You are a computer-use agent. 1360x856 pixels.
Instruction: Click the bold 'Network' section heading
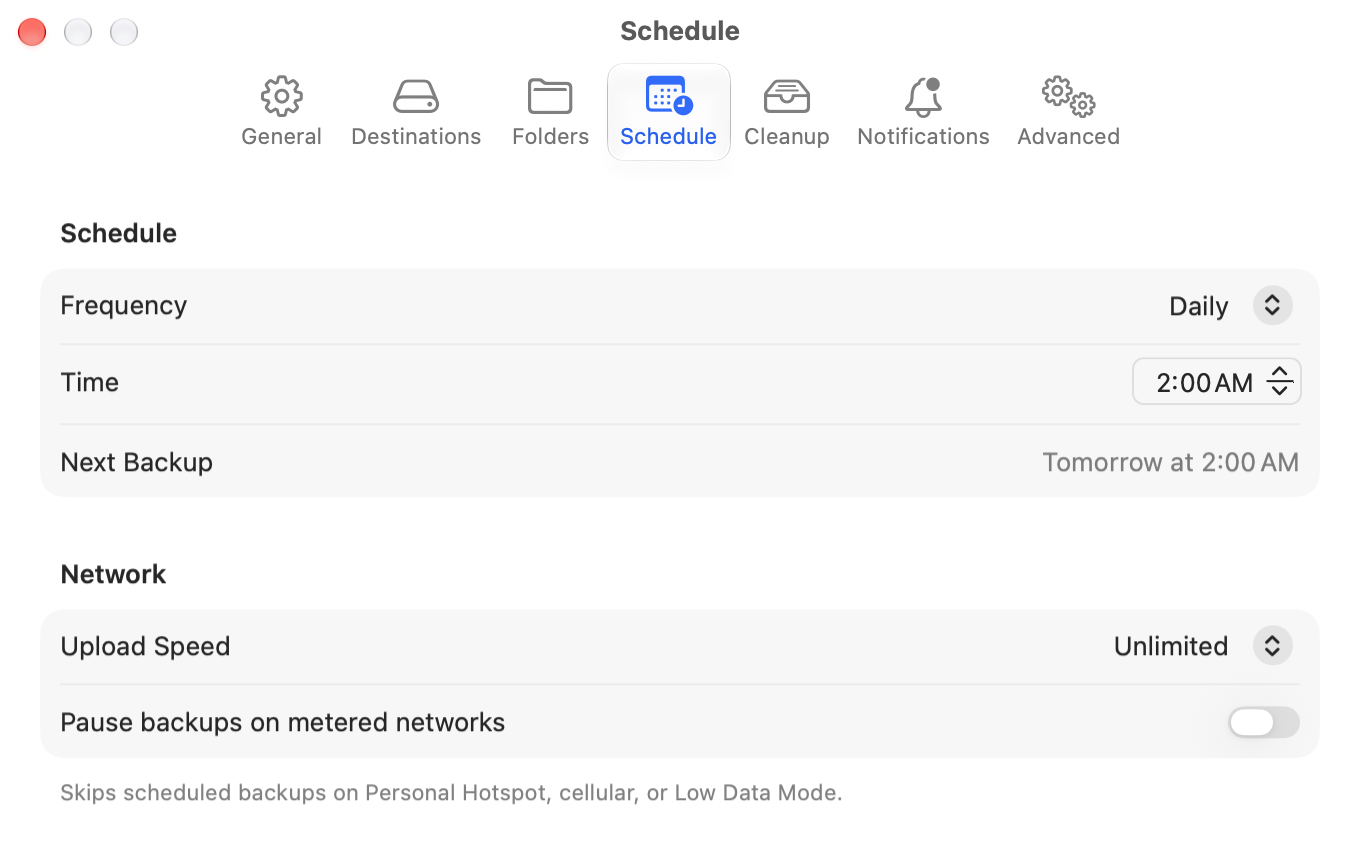click(x=113, y=574)
